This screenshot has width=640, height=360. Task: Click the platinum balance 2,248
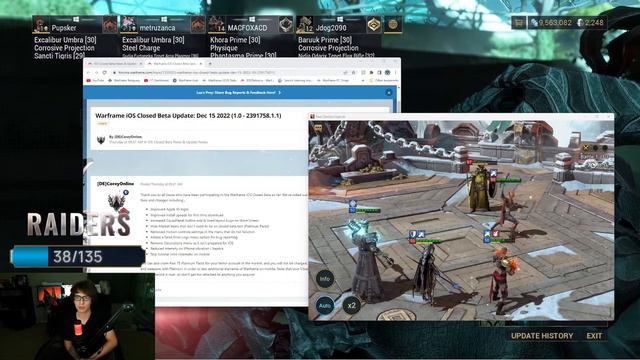590,22
